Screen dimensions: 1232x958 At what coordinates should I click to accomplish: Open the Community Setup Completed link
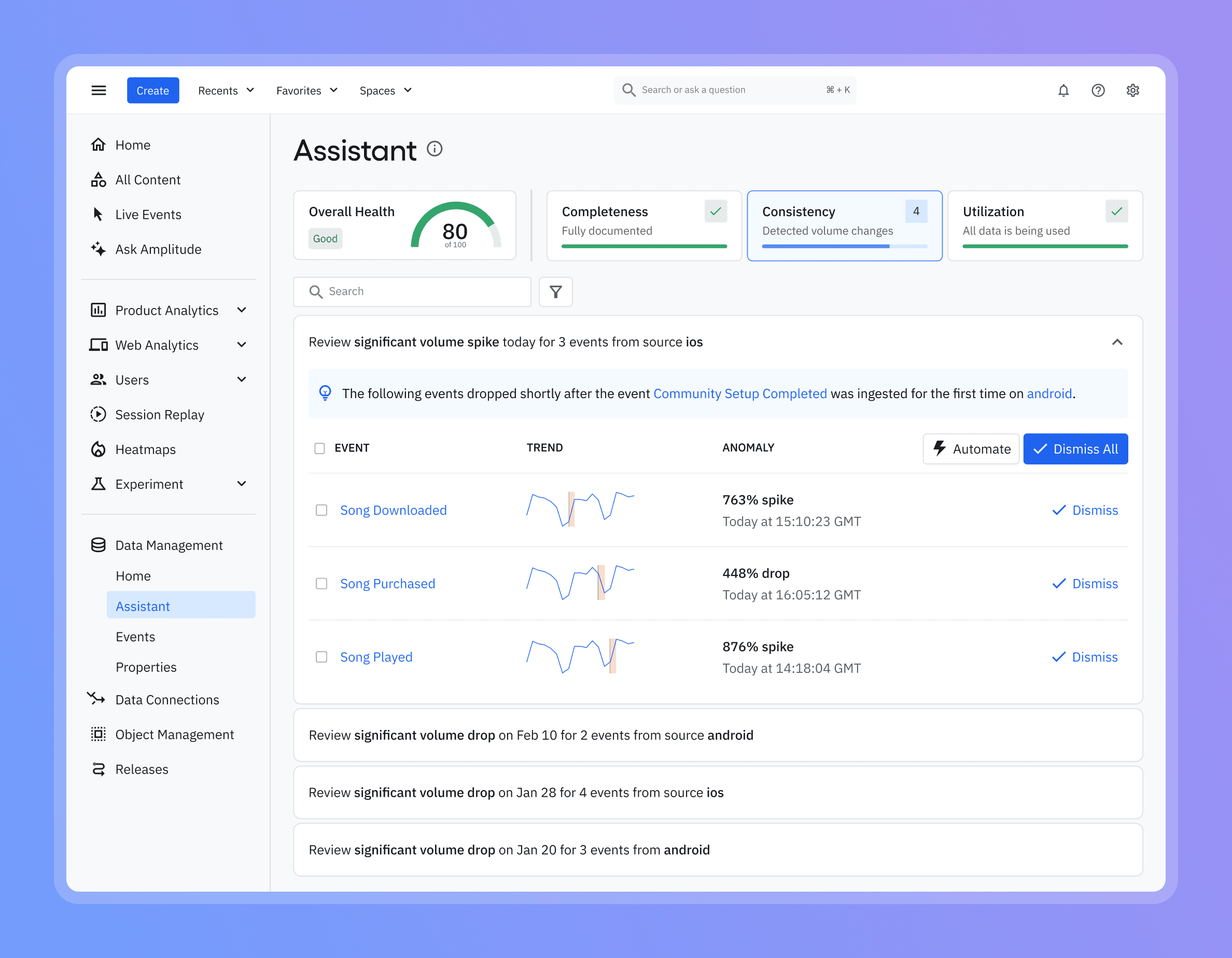[x=739, y=393]
